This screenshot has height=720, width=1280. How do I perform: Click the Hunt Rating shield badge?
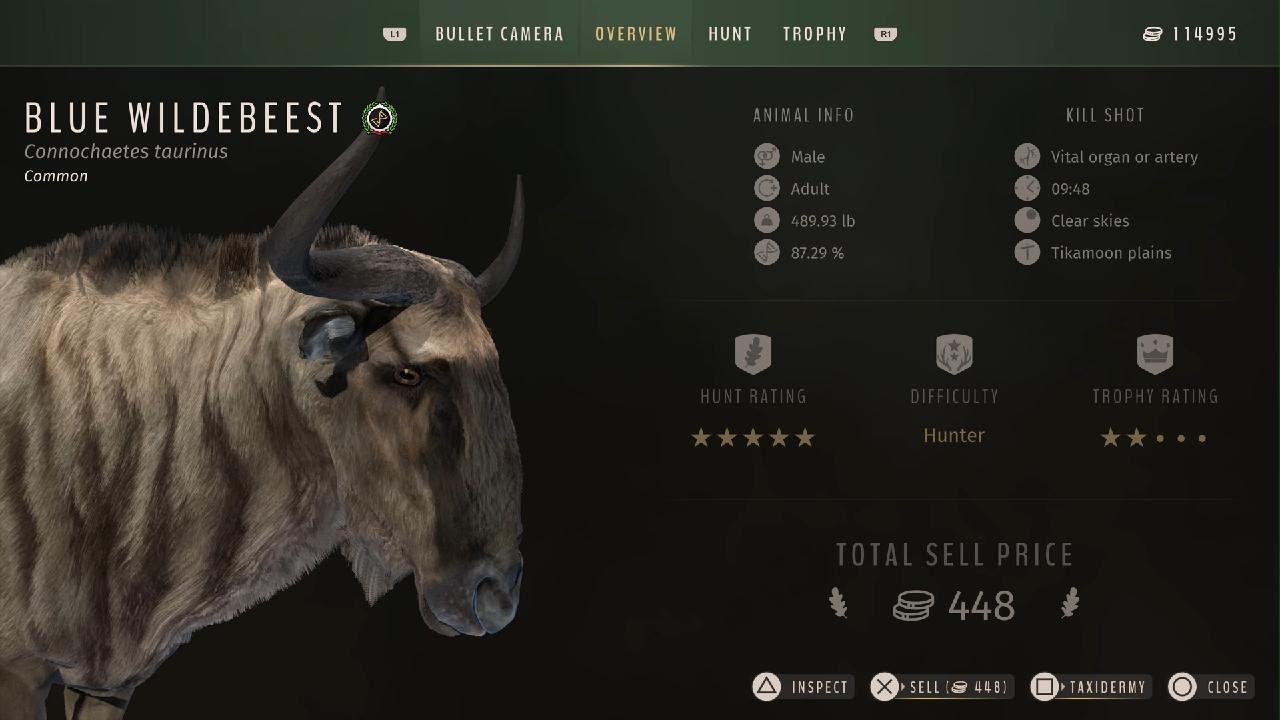click(753, 354)
